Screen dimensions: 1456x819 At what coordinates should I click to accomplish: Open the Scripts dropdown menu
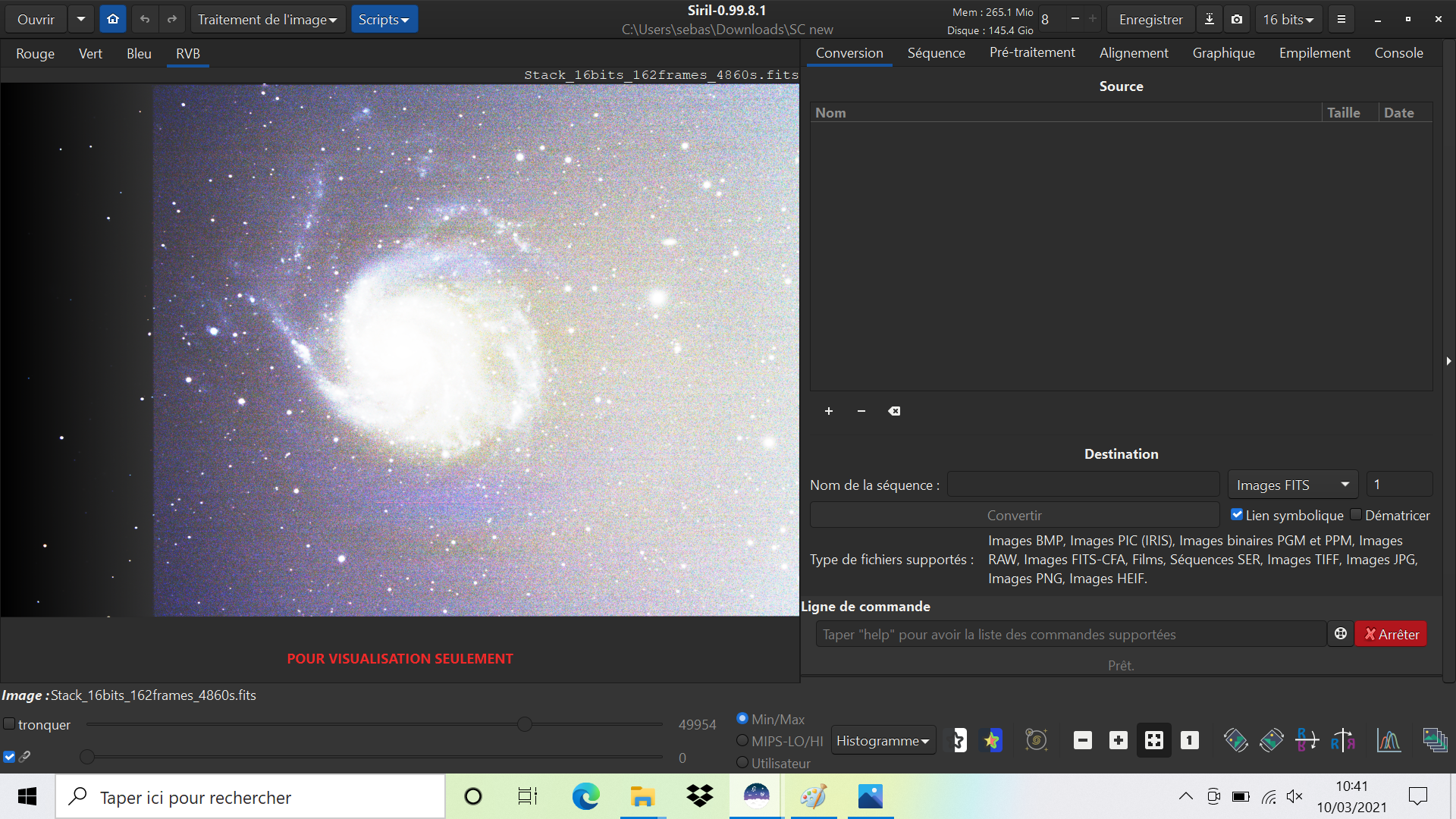[x=384, y=19]
